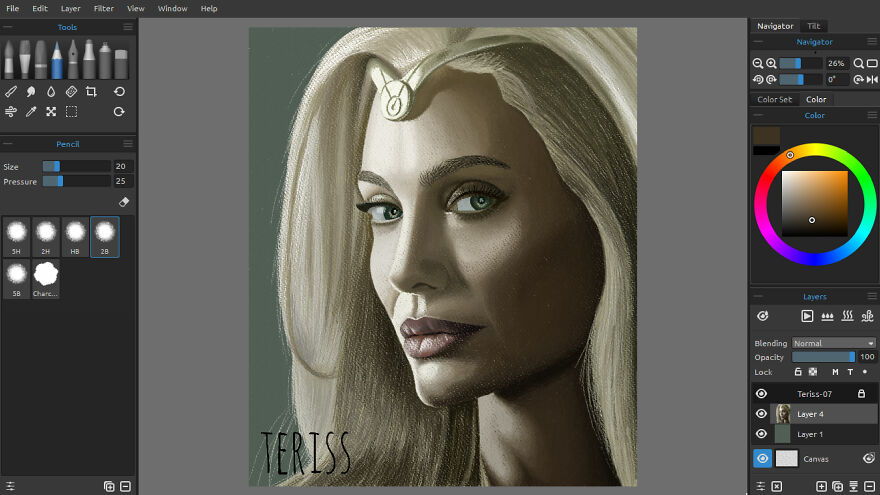
Task: Select the rectangular Selection tool
Action: click(71, 112)
